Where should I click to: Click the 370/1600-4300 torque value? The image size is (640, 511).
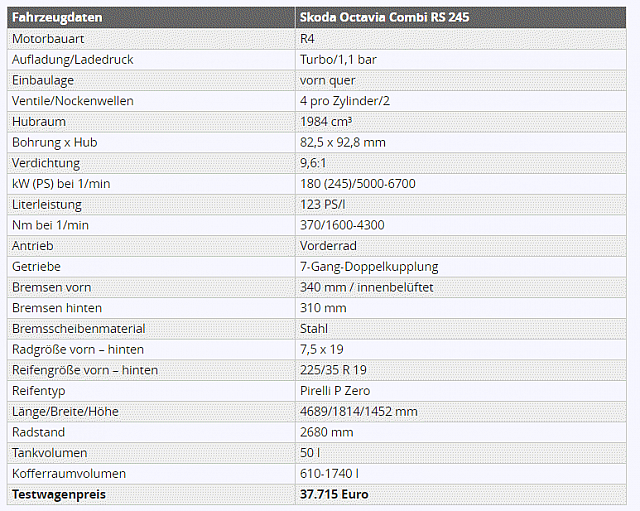pos(342,225)
